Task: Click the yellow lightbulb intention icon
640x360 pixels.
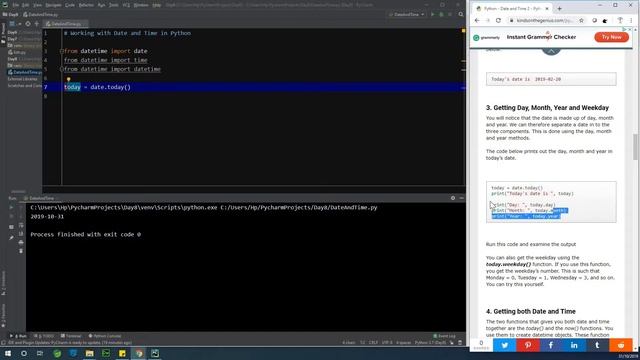Action: point(68,80)
